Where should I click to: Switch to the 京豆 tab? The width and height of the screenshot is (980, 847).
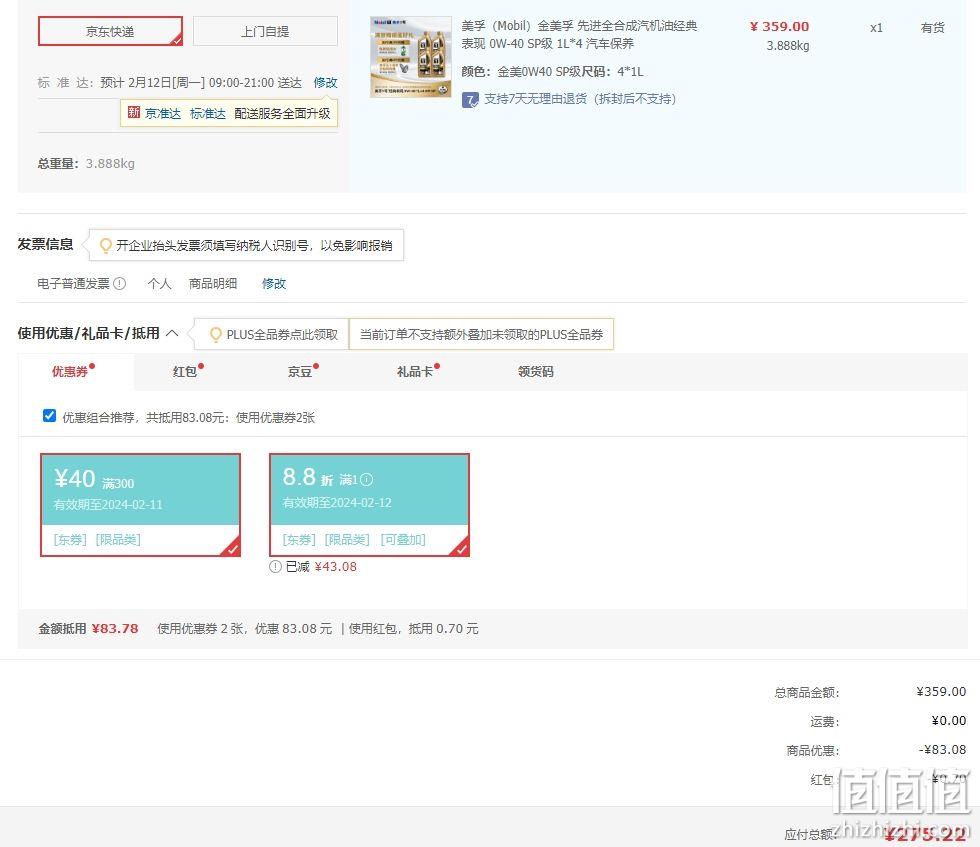(300, 371)
